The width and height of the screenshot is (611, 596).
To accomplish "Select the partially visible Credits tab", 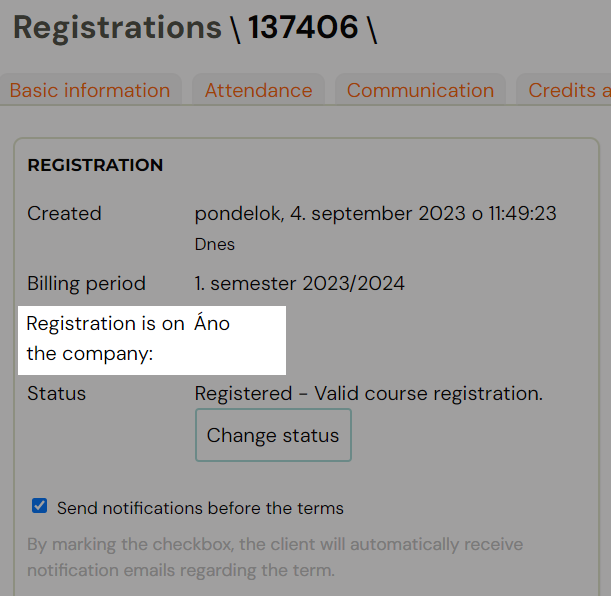I will [564, 90].
